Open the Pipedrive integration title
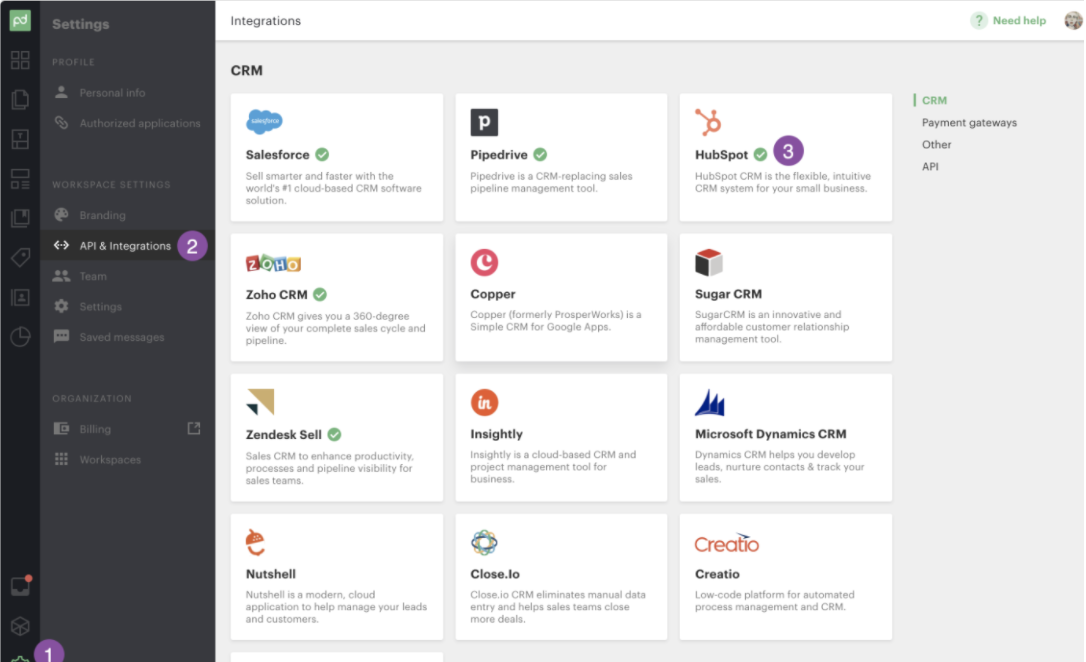Screen dimensions: 1086x662 click(x=499, y=154)
